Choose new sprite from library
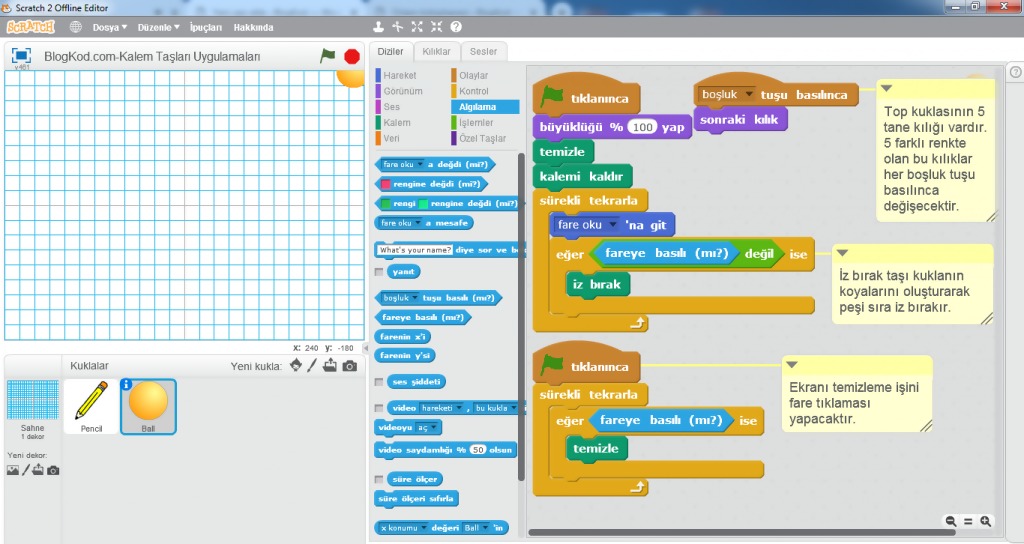 [296, 365]
